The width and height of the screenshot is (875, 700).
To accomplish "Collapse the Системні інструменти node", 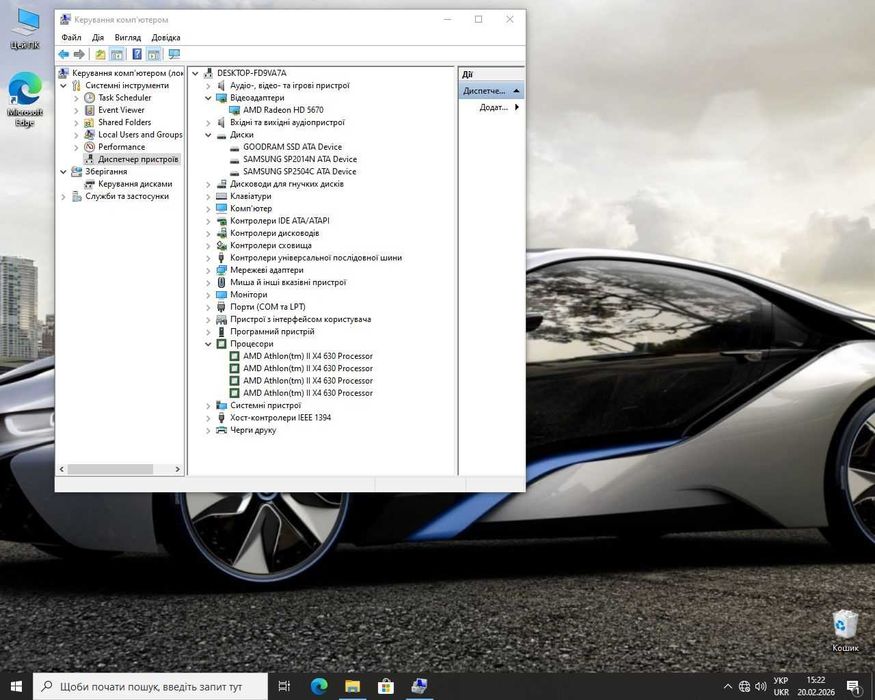I will tap(63, 85).
